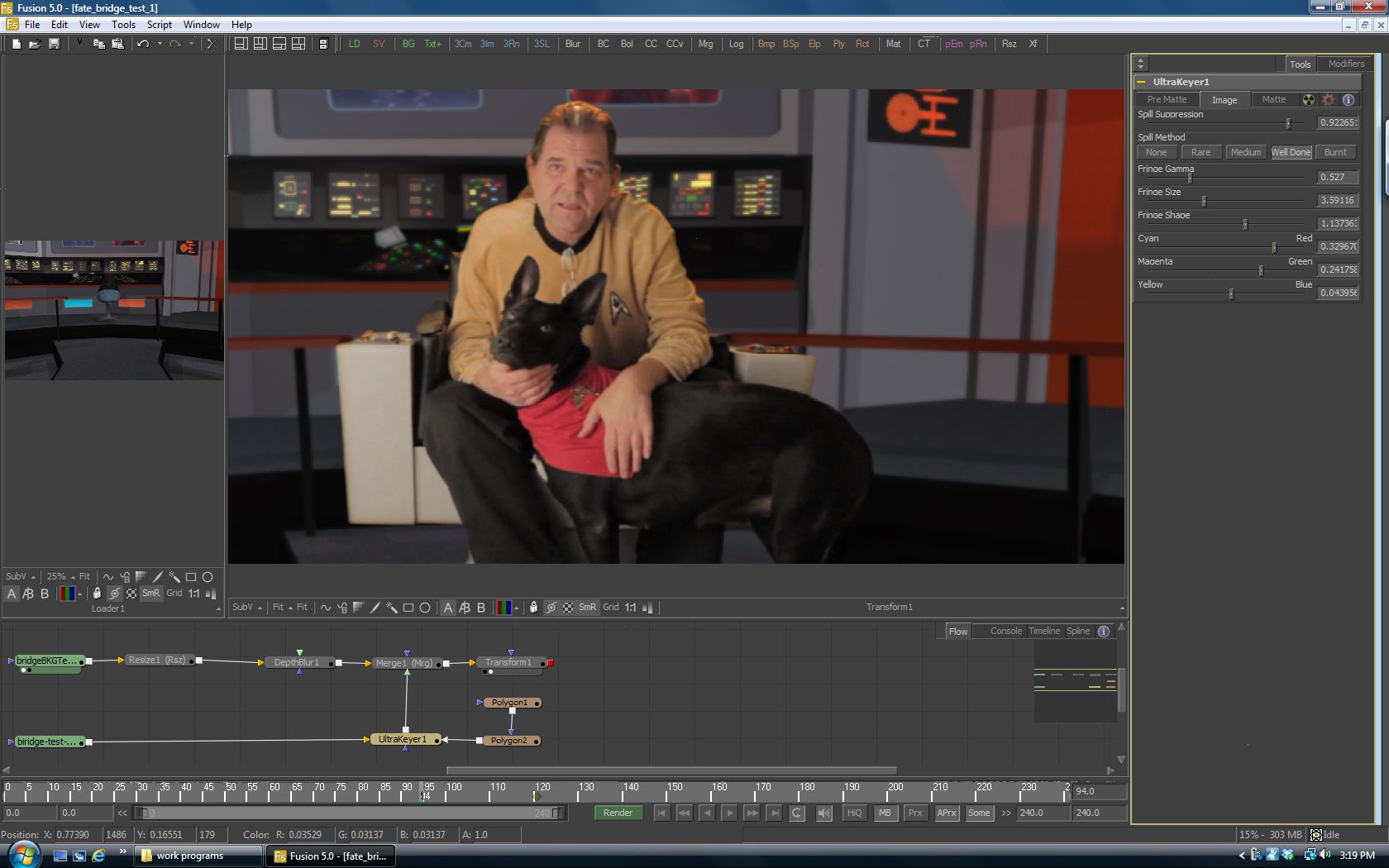The image size is (1389, 868).
Task: Toggle checker underlay in main viewer toolbar
Action: (568, 608)
